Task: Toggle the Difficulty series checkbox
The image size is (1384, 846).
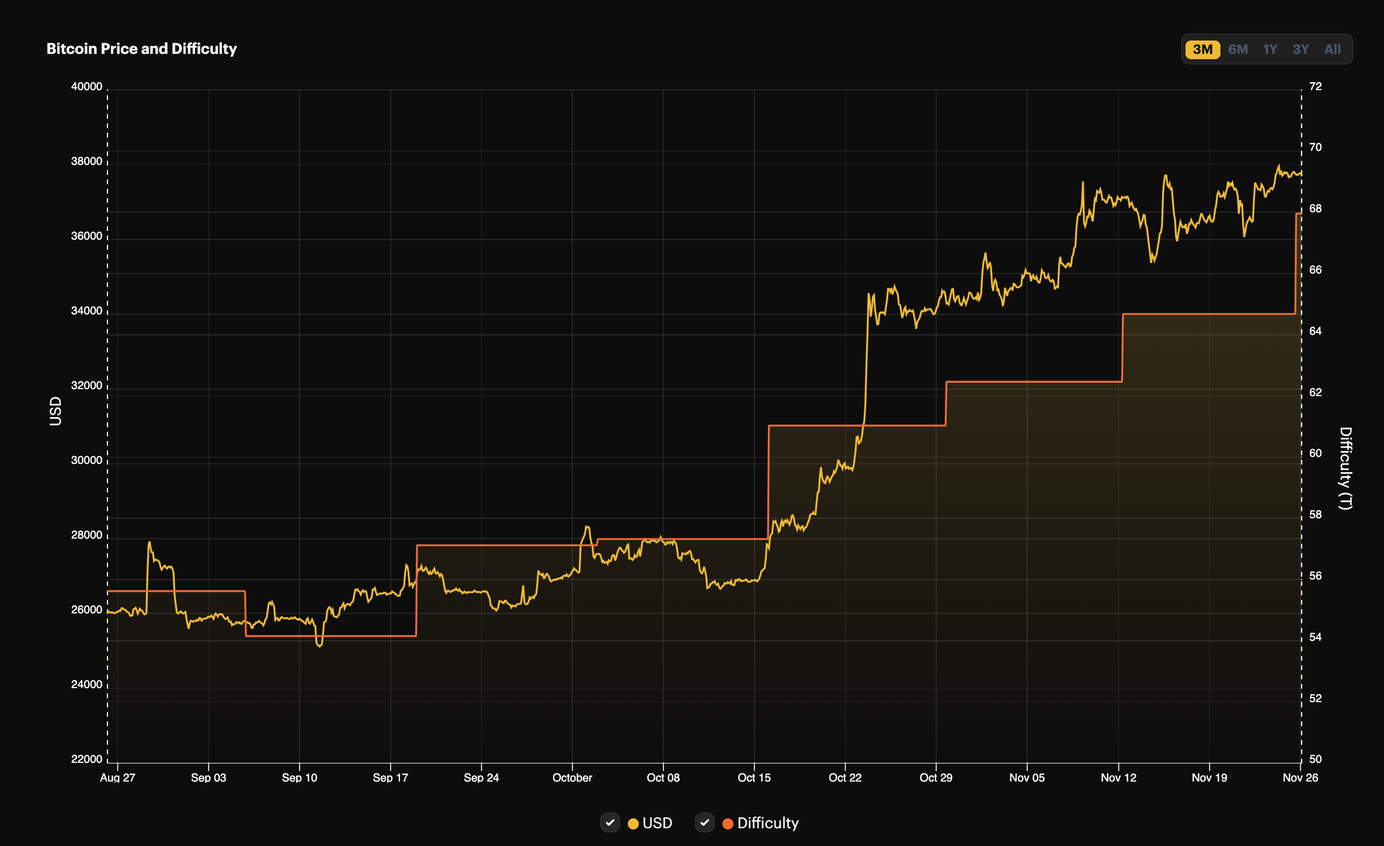Action: [704, 823]
